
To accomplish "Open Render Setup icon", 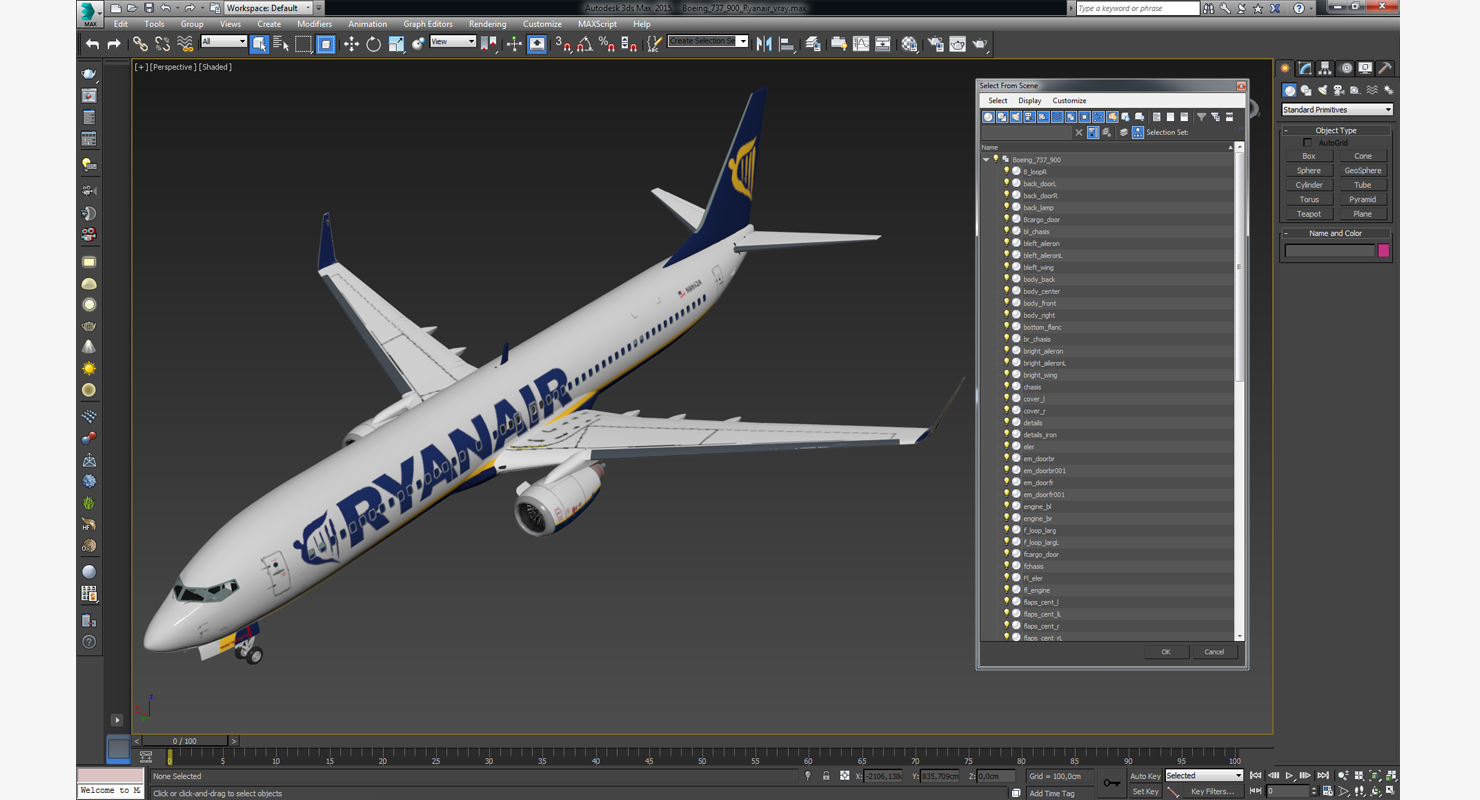I will pyautogui.click(x=935, y=44).
